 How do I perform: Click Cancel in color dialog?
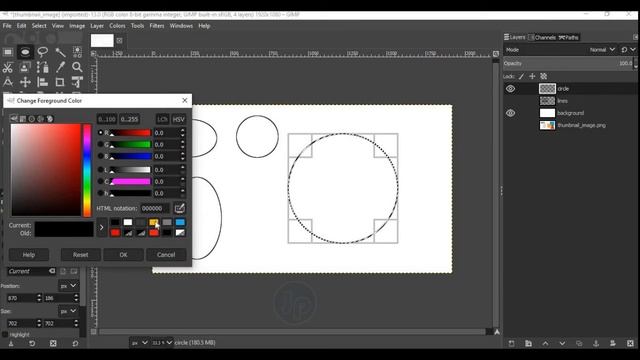click(166, 255)
